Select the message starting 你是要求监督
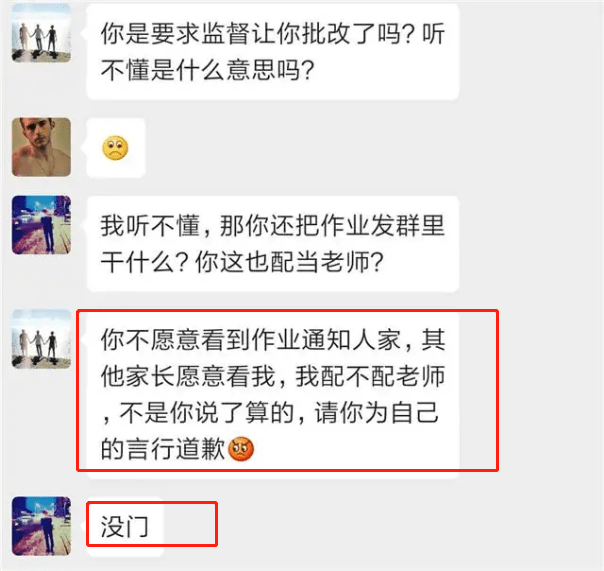 click(x=273, y=52)
